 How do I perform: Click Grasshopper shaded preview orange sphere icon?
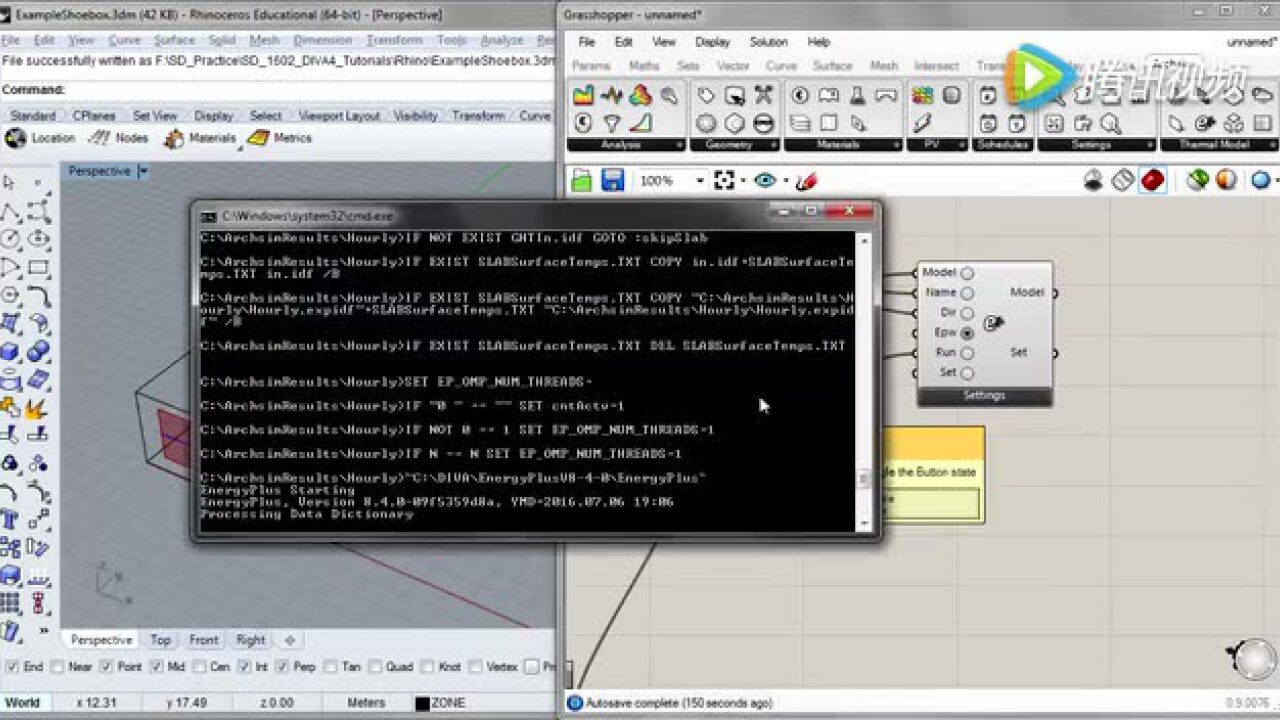(x=1226, y=180)
